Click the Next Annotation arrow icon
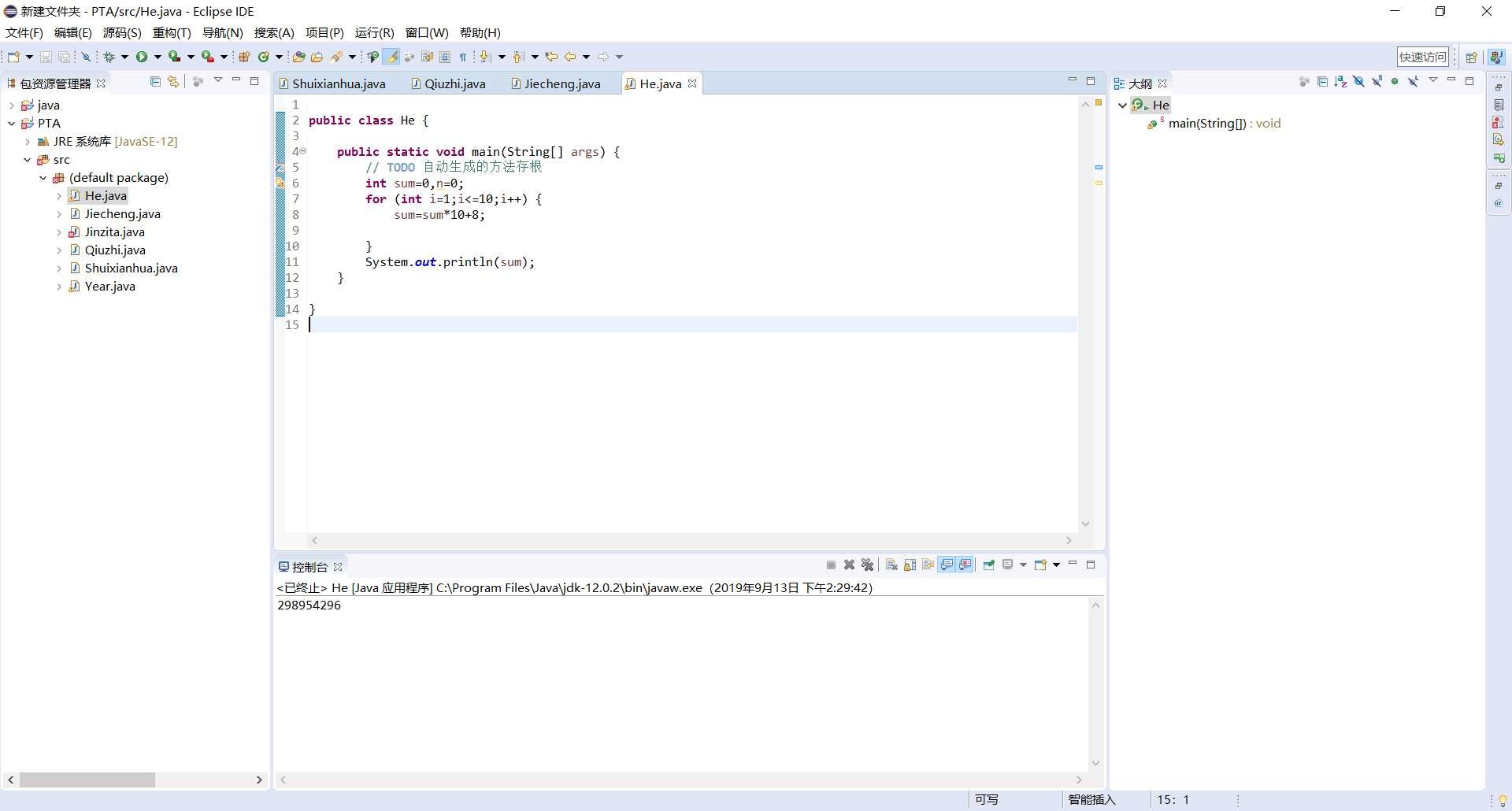 pyautogui.click(x=485, y=57)
